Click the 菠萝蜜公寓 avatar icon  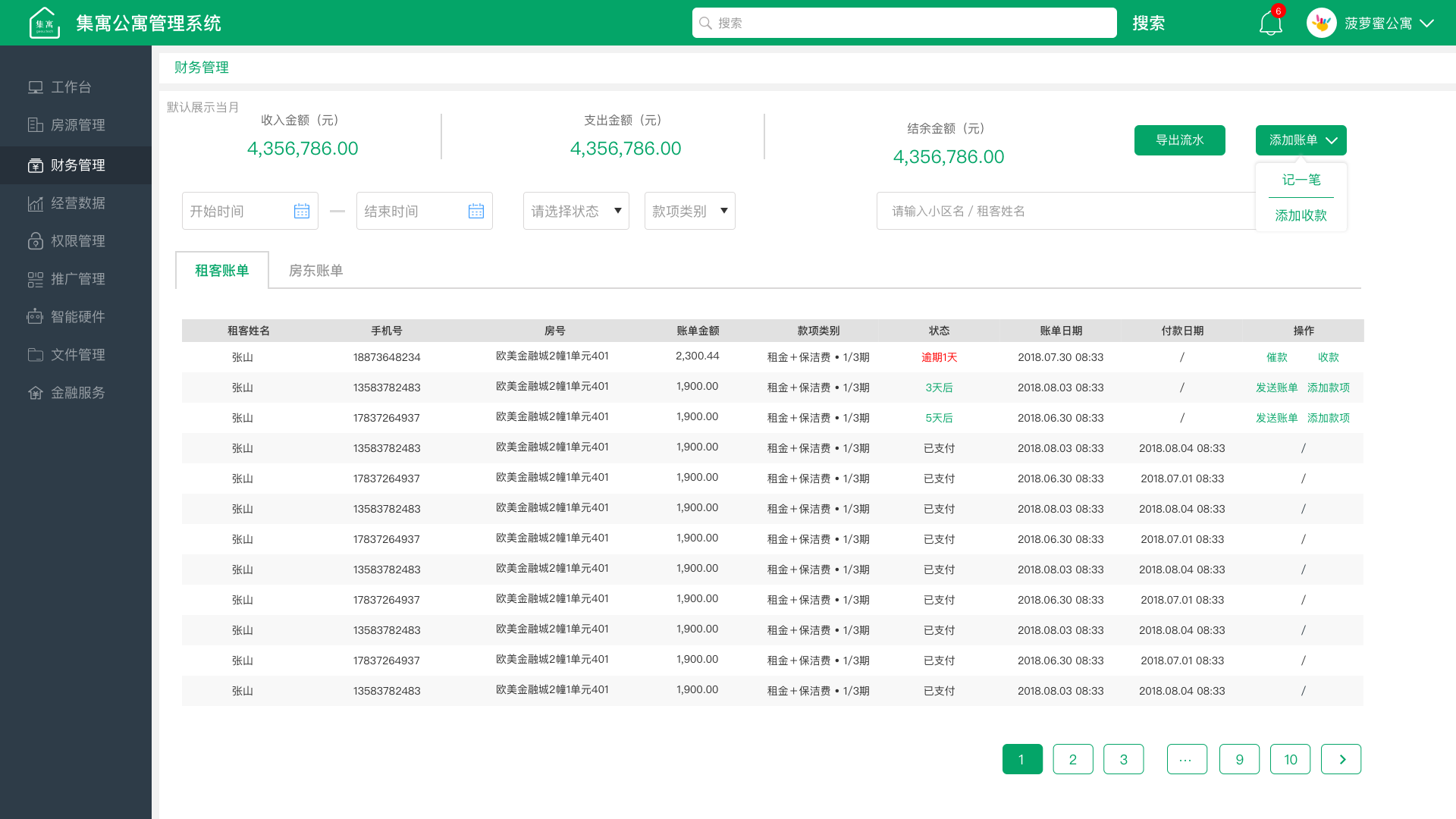1321,23
